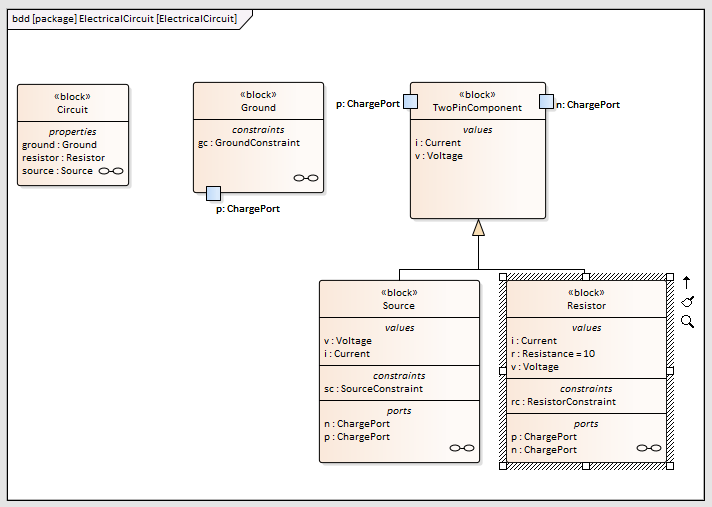Viewport: 712px width, 507px height.
Task: Select port n square on TwoPinComponent block
Action: (x=546, y=102)
